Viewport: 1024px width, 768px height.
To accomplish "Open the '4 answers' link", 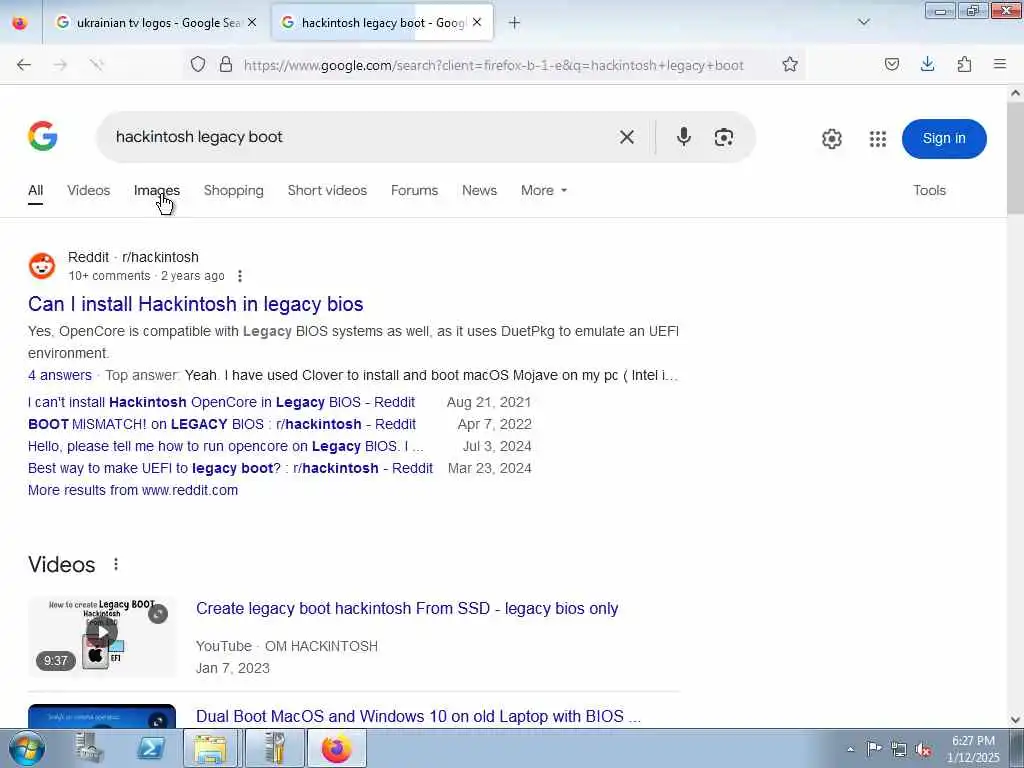I will [59, 376].
